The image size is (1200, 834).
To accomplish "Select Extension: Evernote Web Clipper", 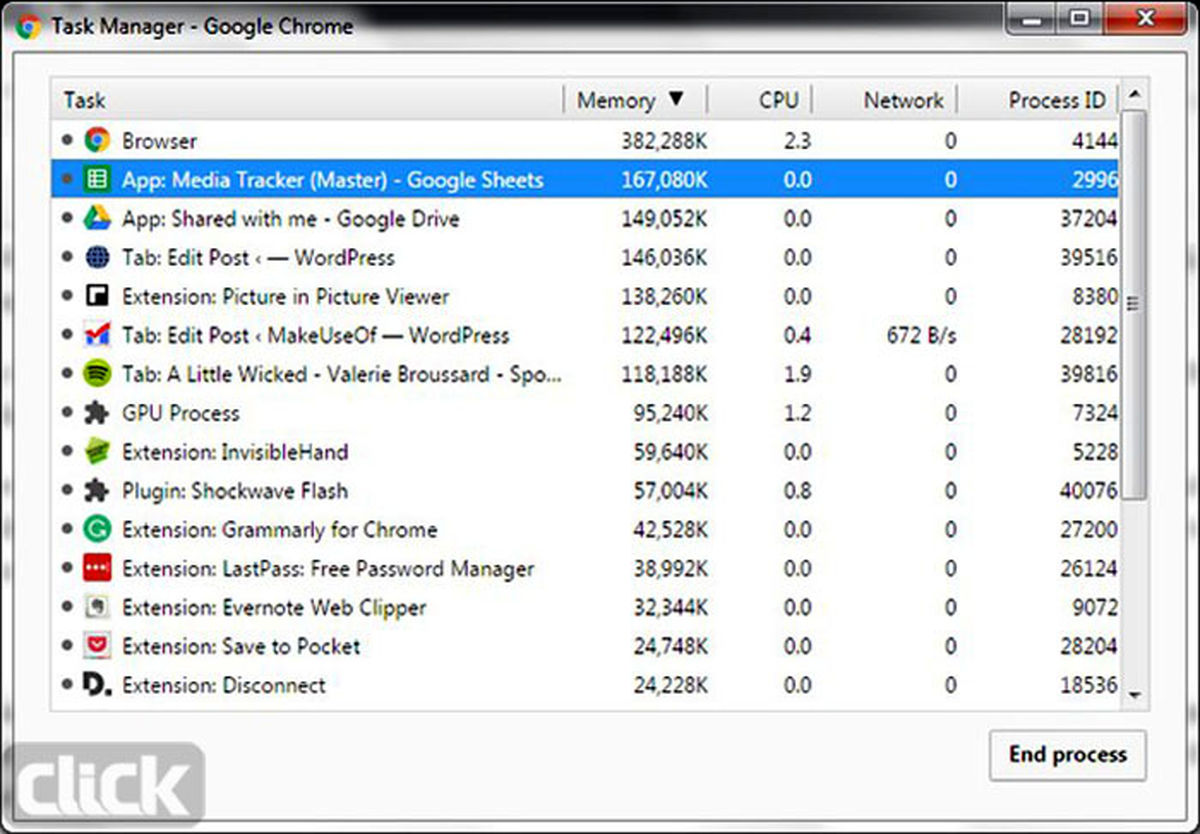I will click(x=585, y=608).
